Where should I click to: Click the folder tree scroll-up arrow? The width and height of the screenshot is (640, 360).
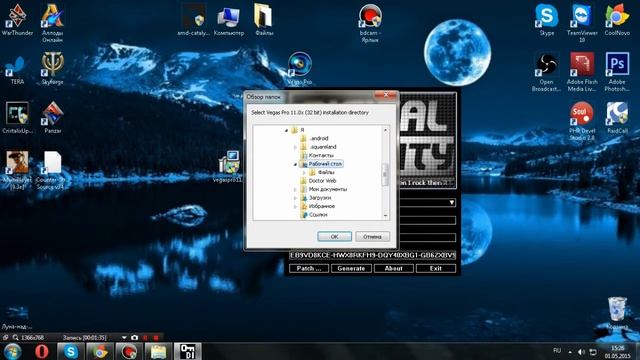click(x=385, y=130)
